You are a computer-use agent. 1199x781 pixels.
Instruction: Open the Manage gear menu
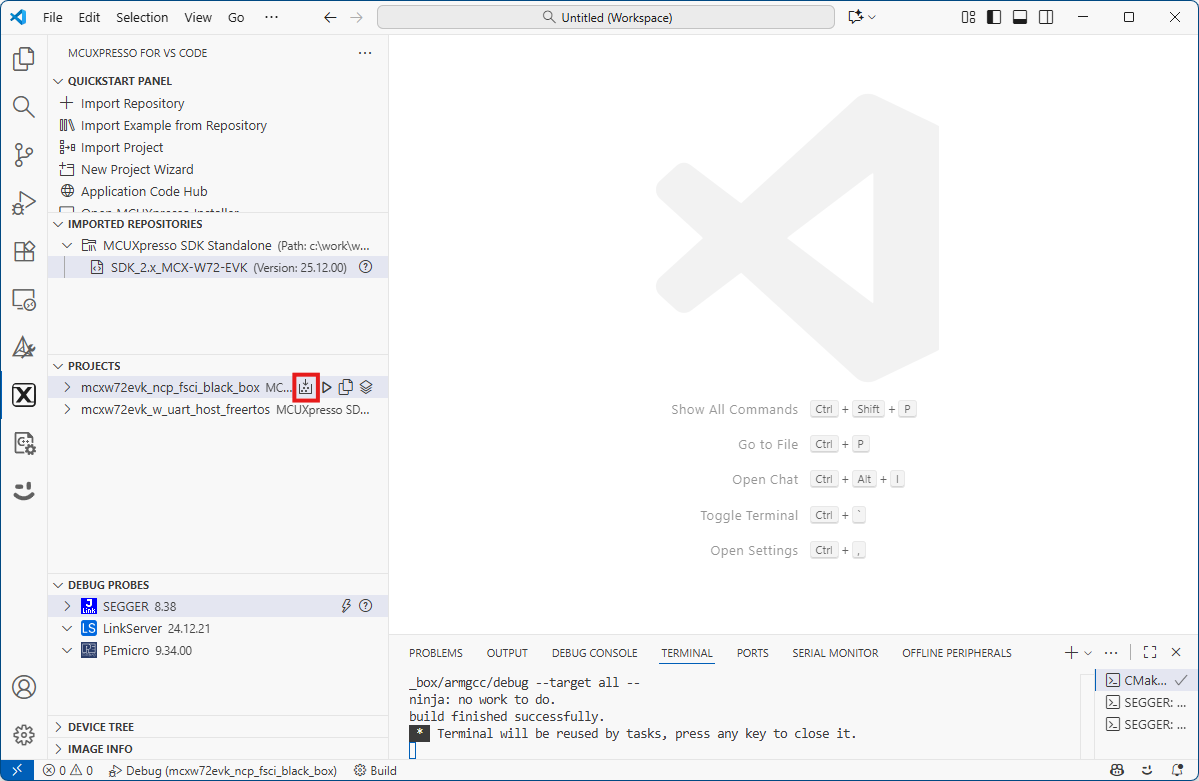[x=24, y=735]
